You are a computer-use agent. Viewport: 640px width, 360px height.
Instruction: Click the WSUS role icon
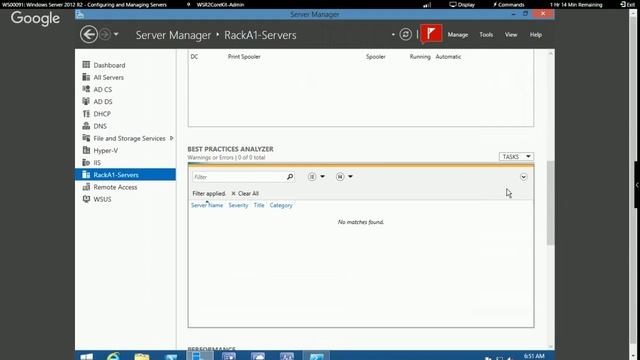[x=86, y=199]
